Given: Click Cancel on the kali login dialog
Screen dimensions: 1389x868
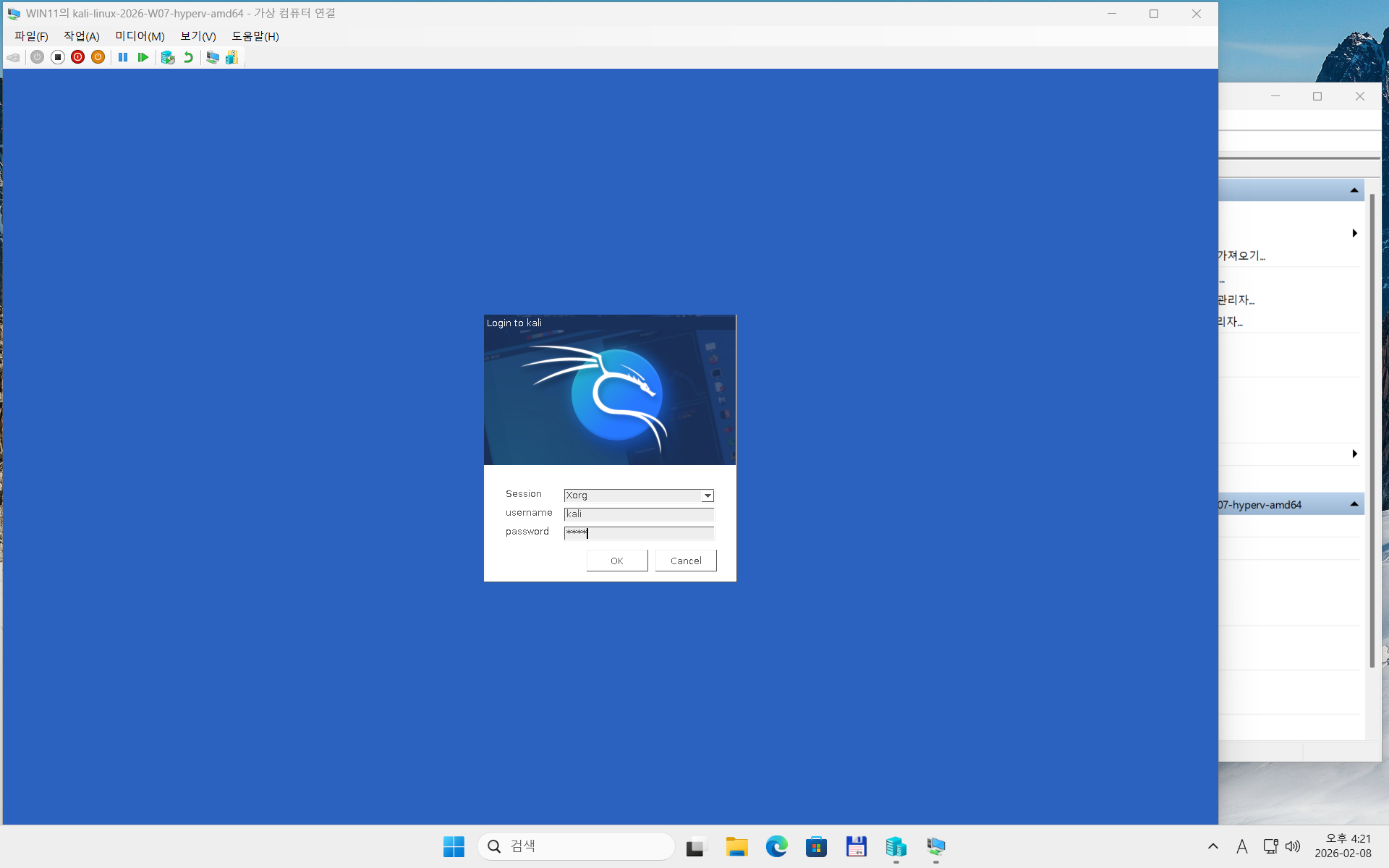Looking at the screenshot, I should click(686, 561).
